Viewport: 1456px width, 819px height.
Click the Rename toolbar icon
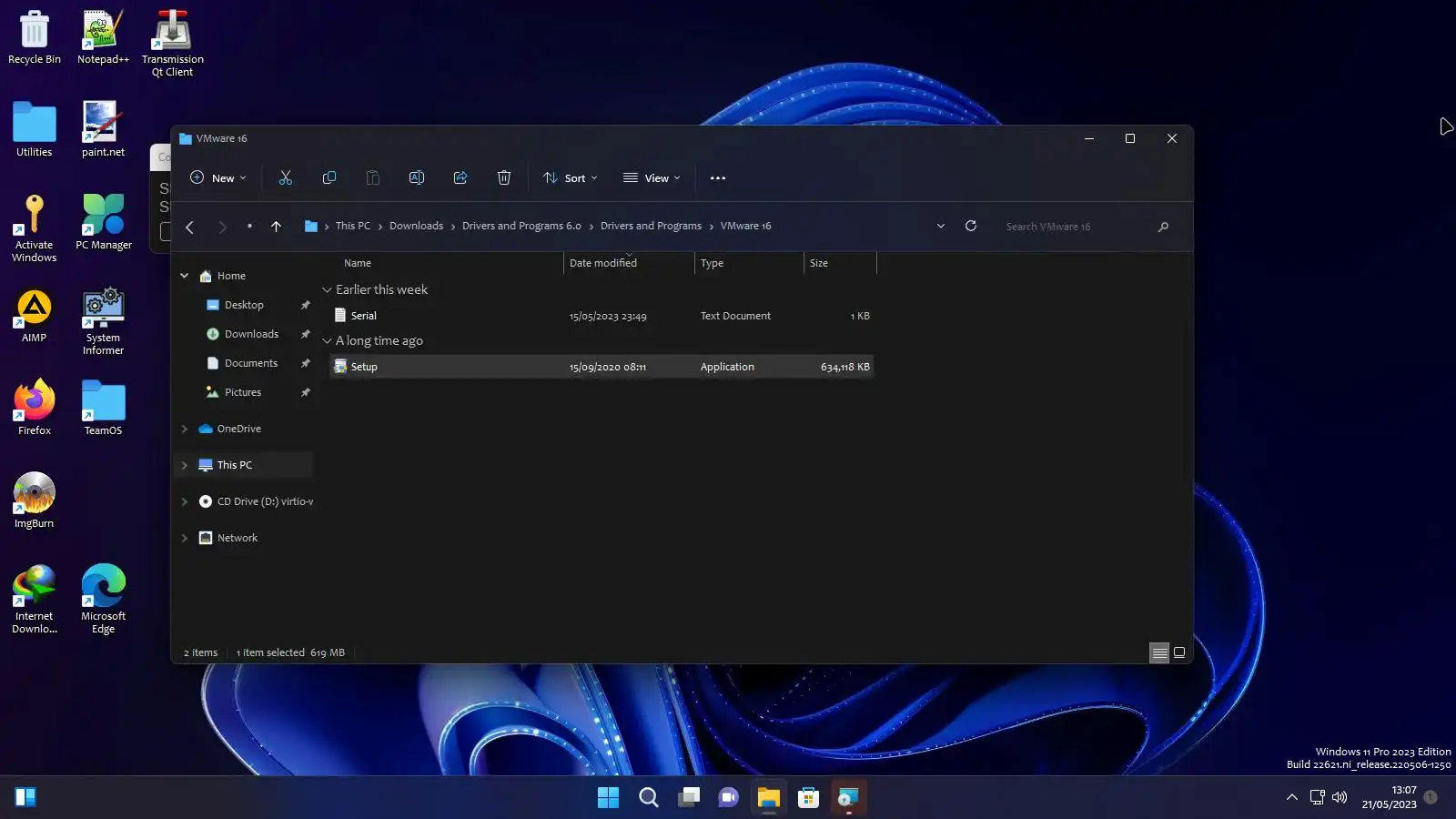pos(417,178)
